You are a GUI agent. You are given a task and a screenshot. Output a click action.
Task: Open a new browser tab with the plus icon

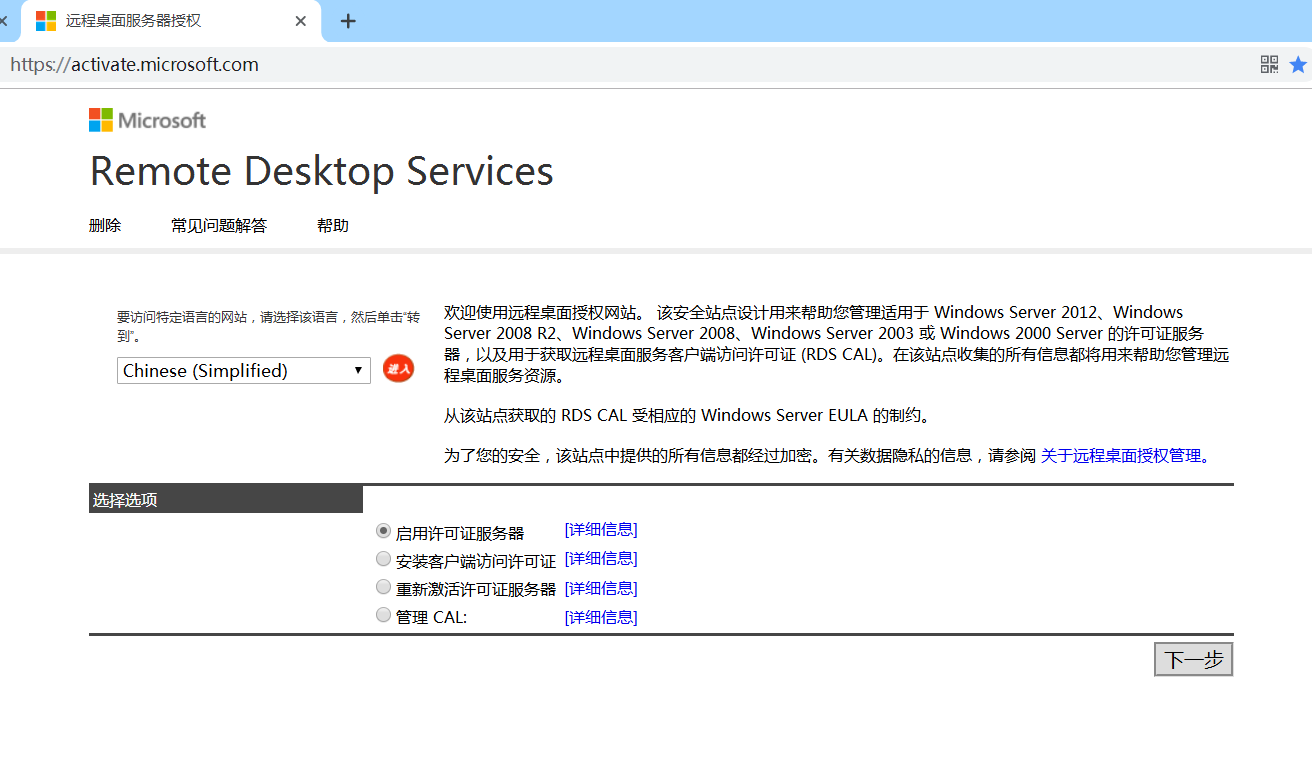347,20
